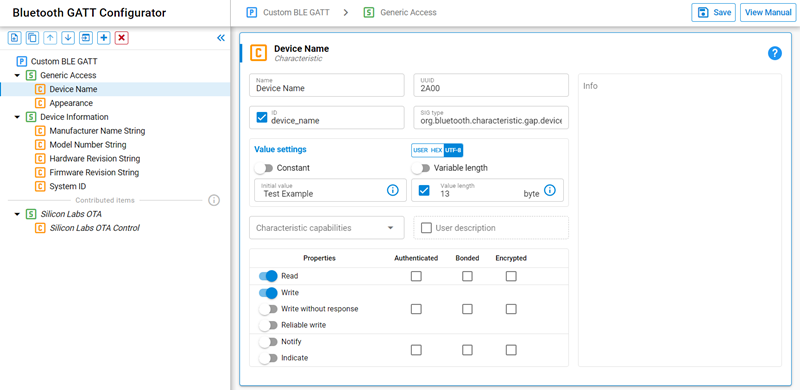800x390 pixels.
Task: Open the Characteristic capabilities dropdown
Action: point(327,228)
